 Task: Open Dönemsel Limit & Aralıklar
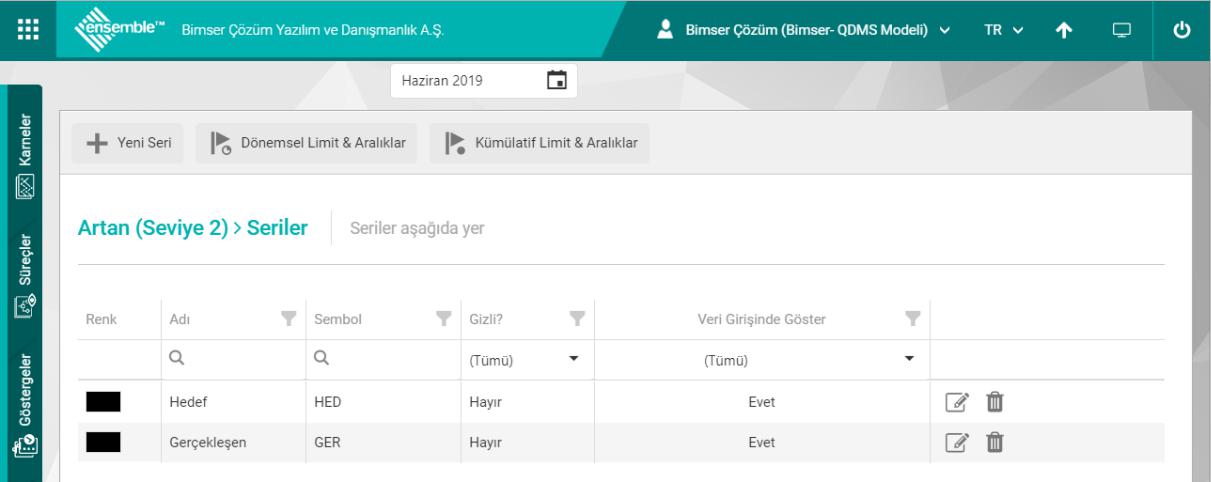[x=308, y=143]
